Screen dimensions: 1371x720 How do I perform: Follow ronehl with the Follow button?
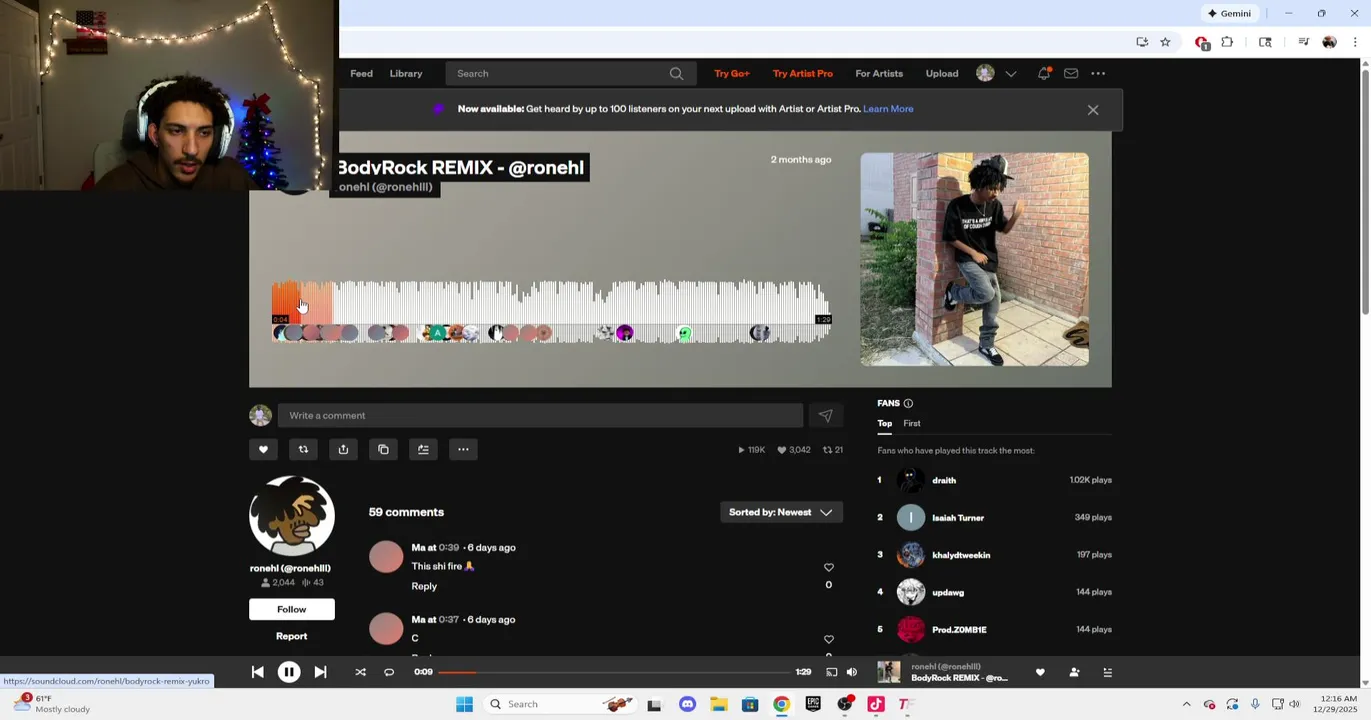pyautogui.click(x=292, y=609)
